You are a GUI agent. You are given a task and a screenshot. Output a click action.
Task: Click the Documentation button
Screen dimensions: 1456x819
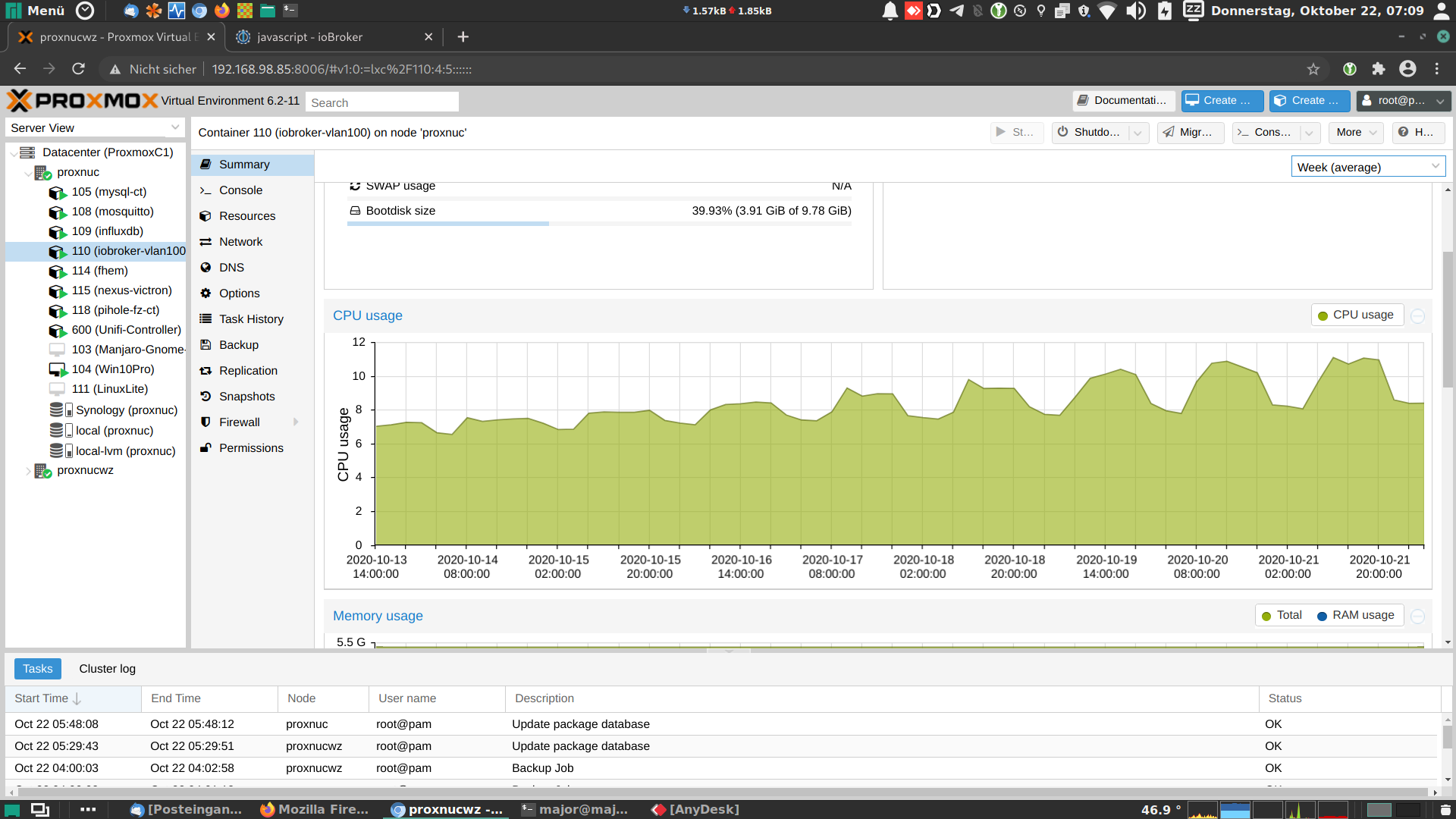1123,100
